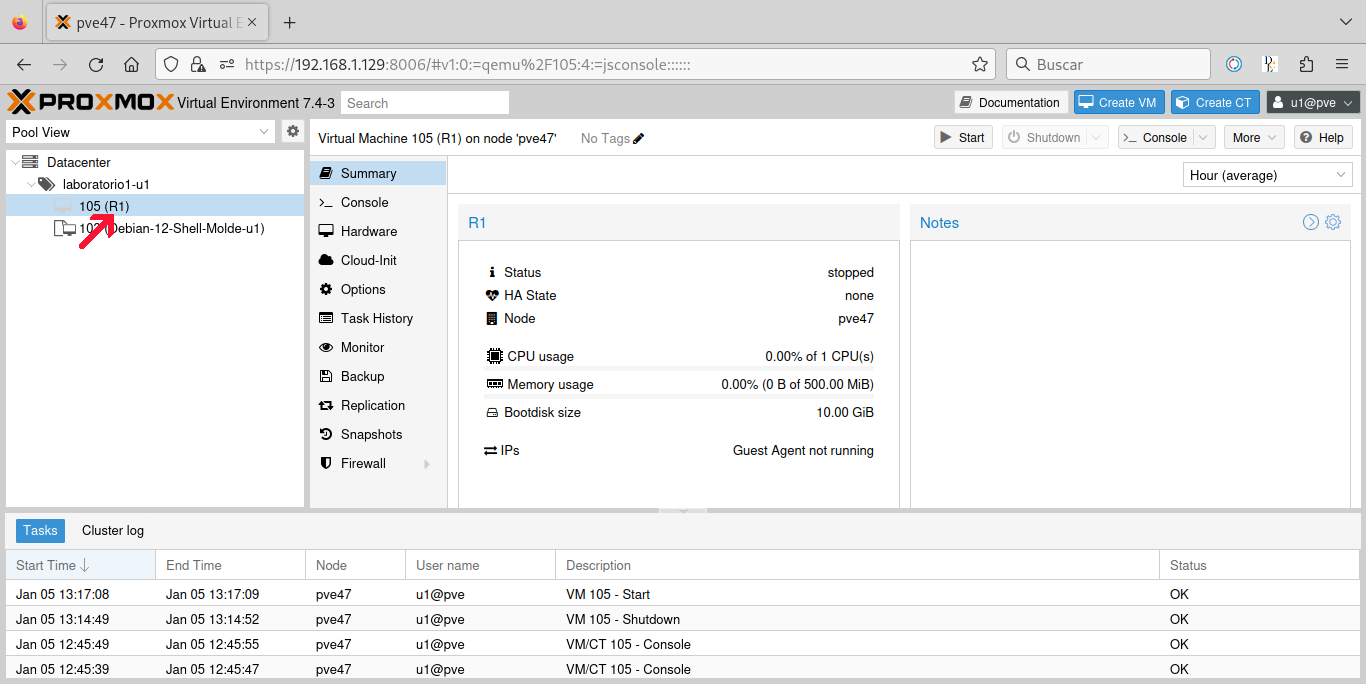1366x684 pixels.
Task: Click the Firefox Buscar search box
Action: 1108,64
